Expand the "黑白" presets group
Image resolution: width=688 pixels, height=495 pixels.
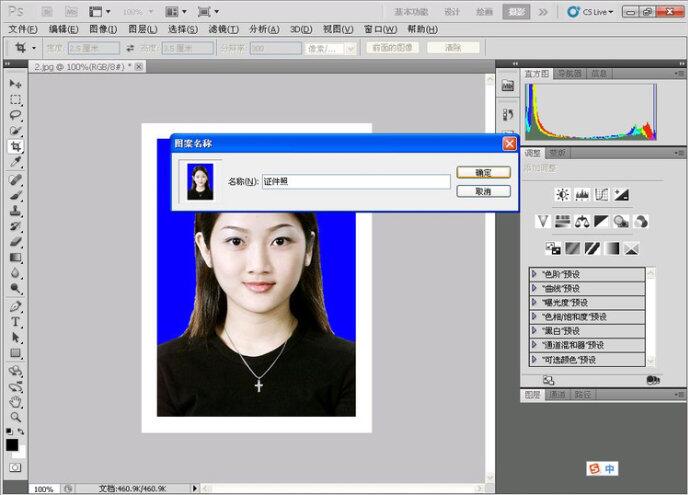pos(535,331)
